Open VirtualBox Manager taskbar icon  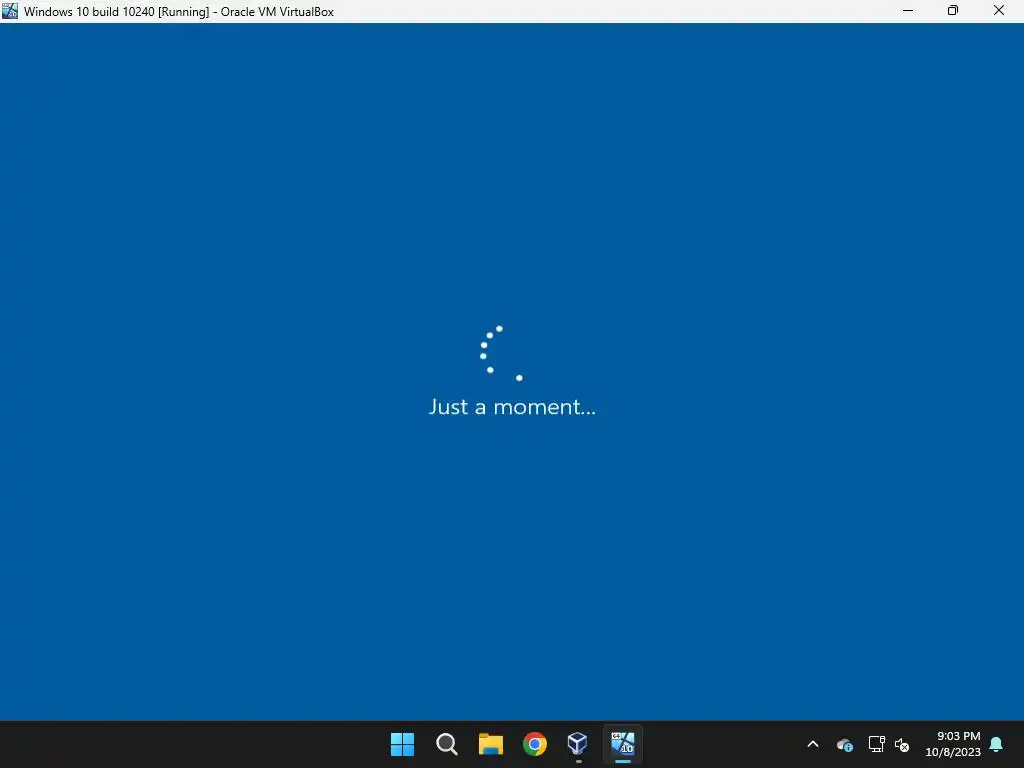point(578,744)
